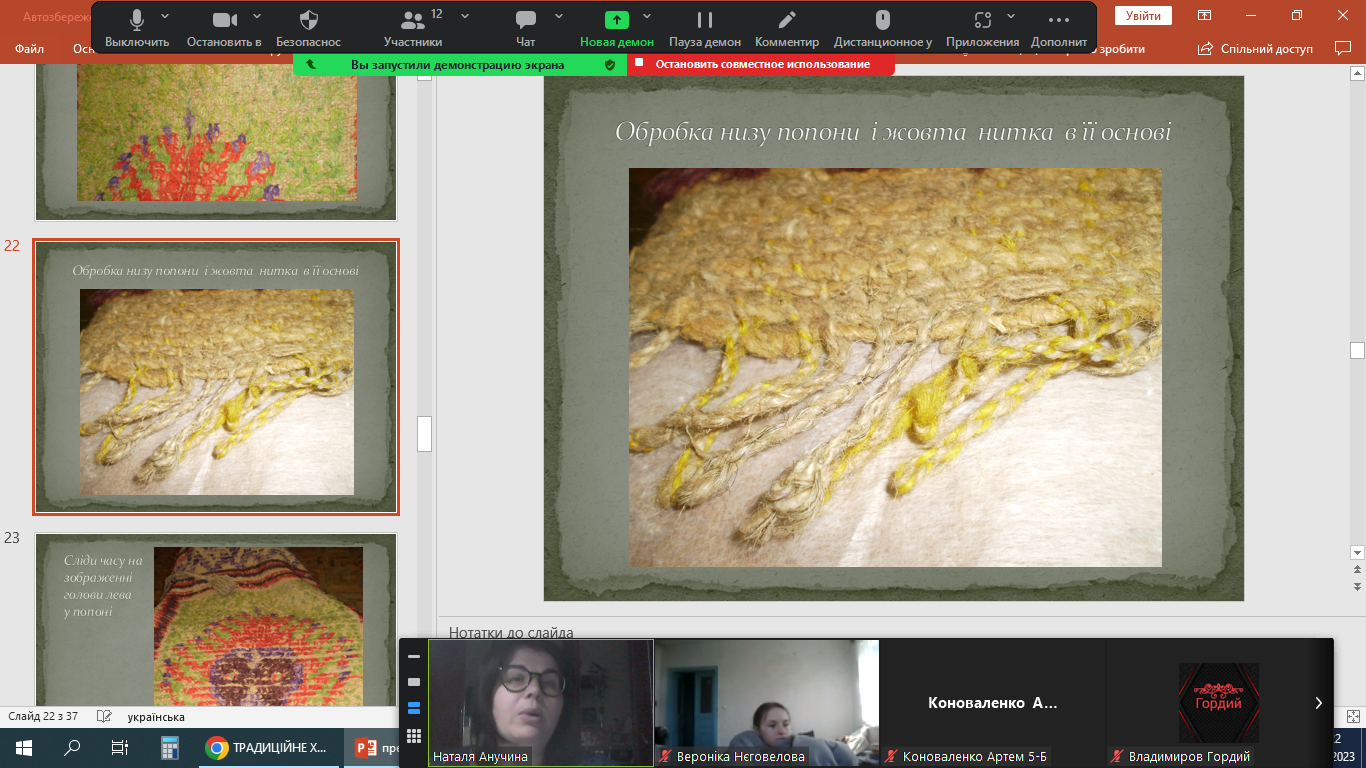
Task: Start Новая демонстрация green share icon
Action: coord(617,20)
